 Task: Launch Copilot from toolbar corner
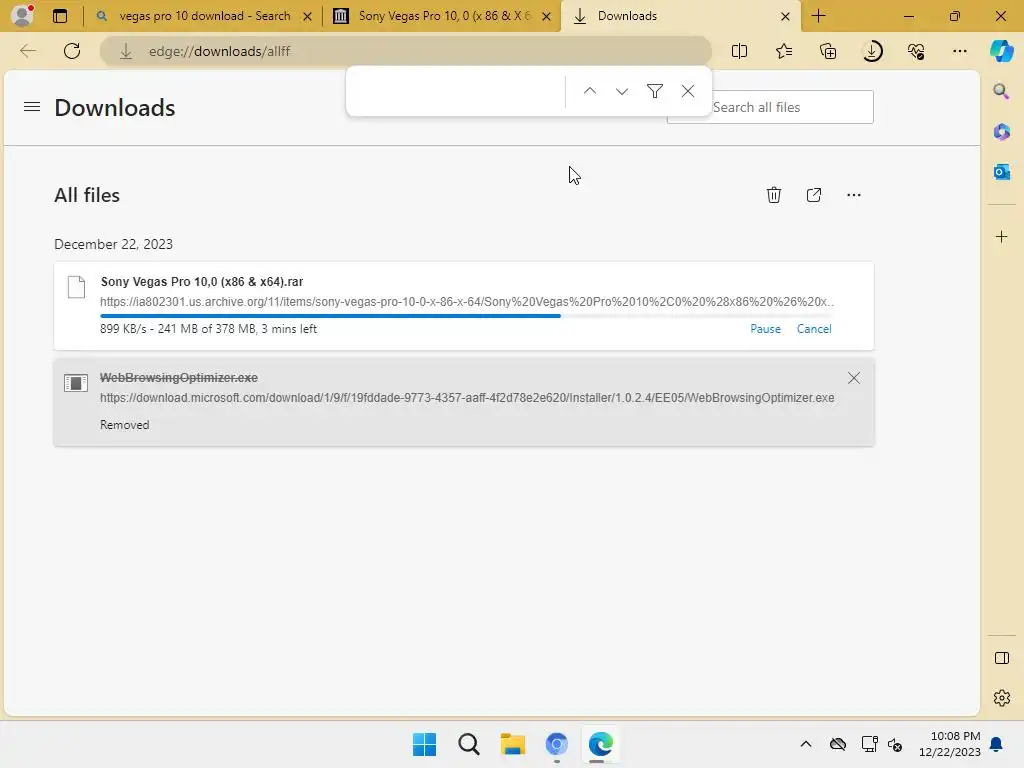pos(1001,51)
